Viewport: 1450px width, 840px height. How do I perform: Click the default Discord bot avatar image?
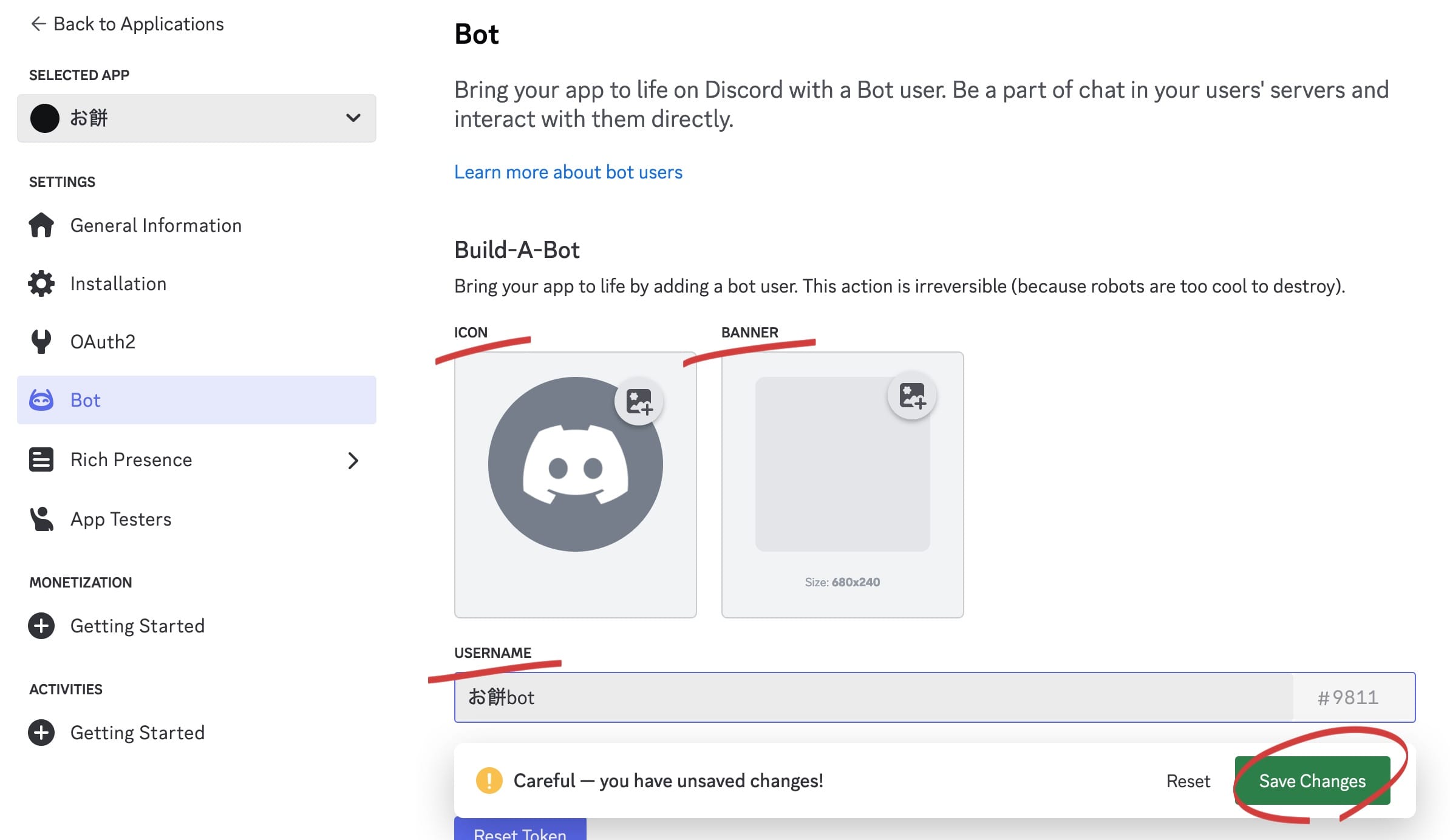click(x=576, y=464)
